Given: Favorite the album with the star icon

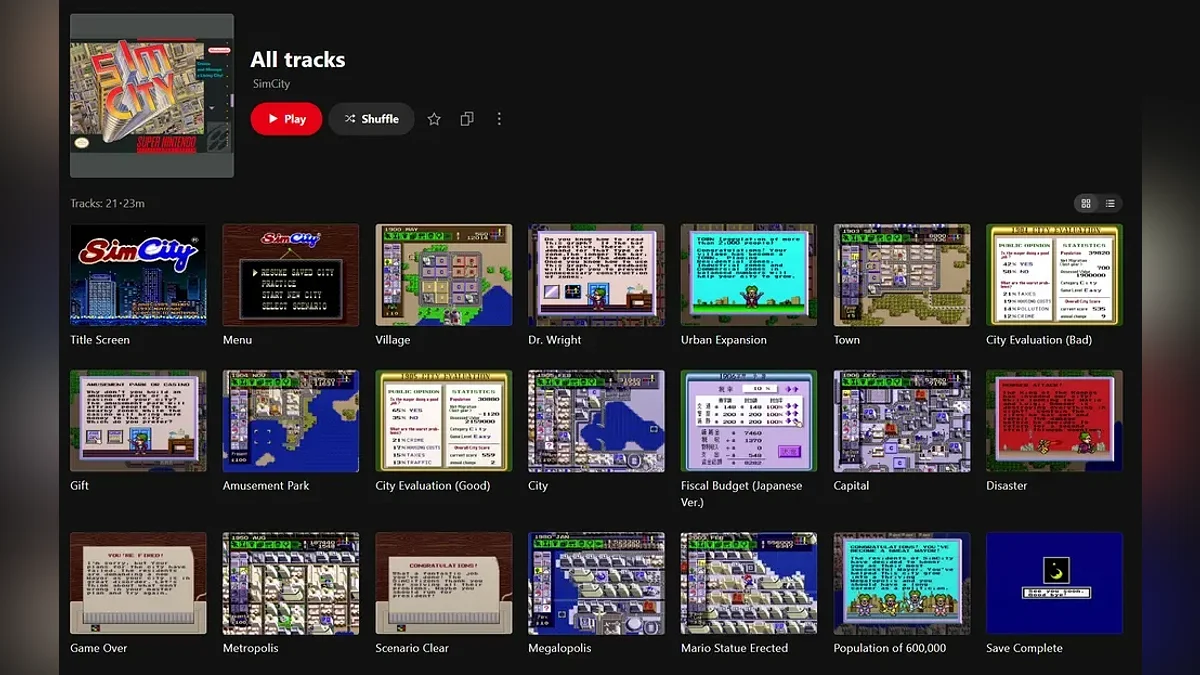Looking at the screenshot, I should coord(434,119).
